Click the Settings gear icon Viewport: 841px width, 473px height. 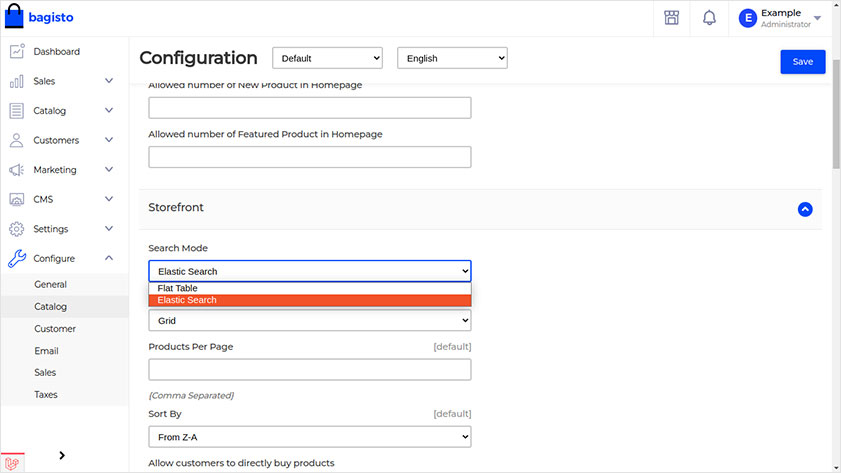click(x=16, y=229)
